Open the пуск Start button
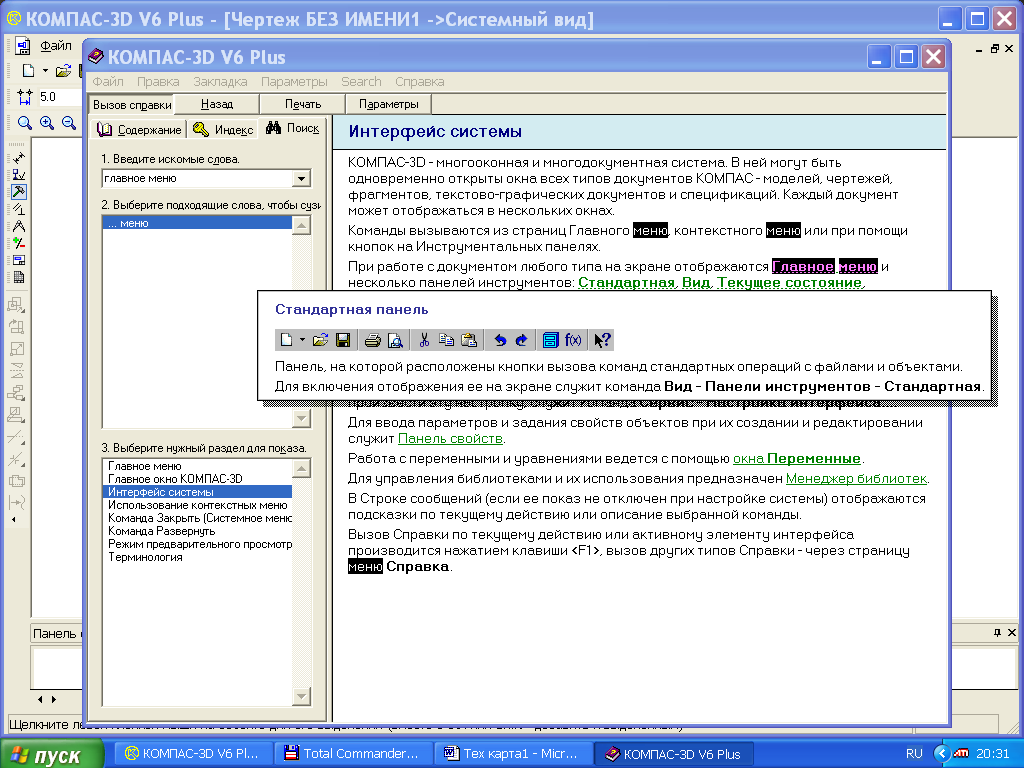1024x768 pixels. click(x=52, y=754)
